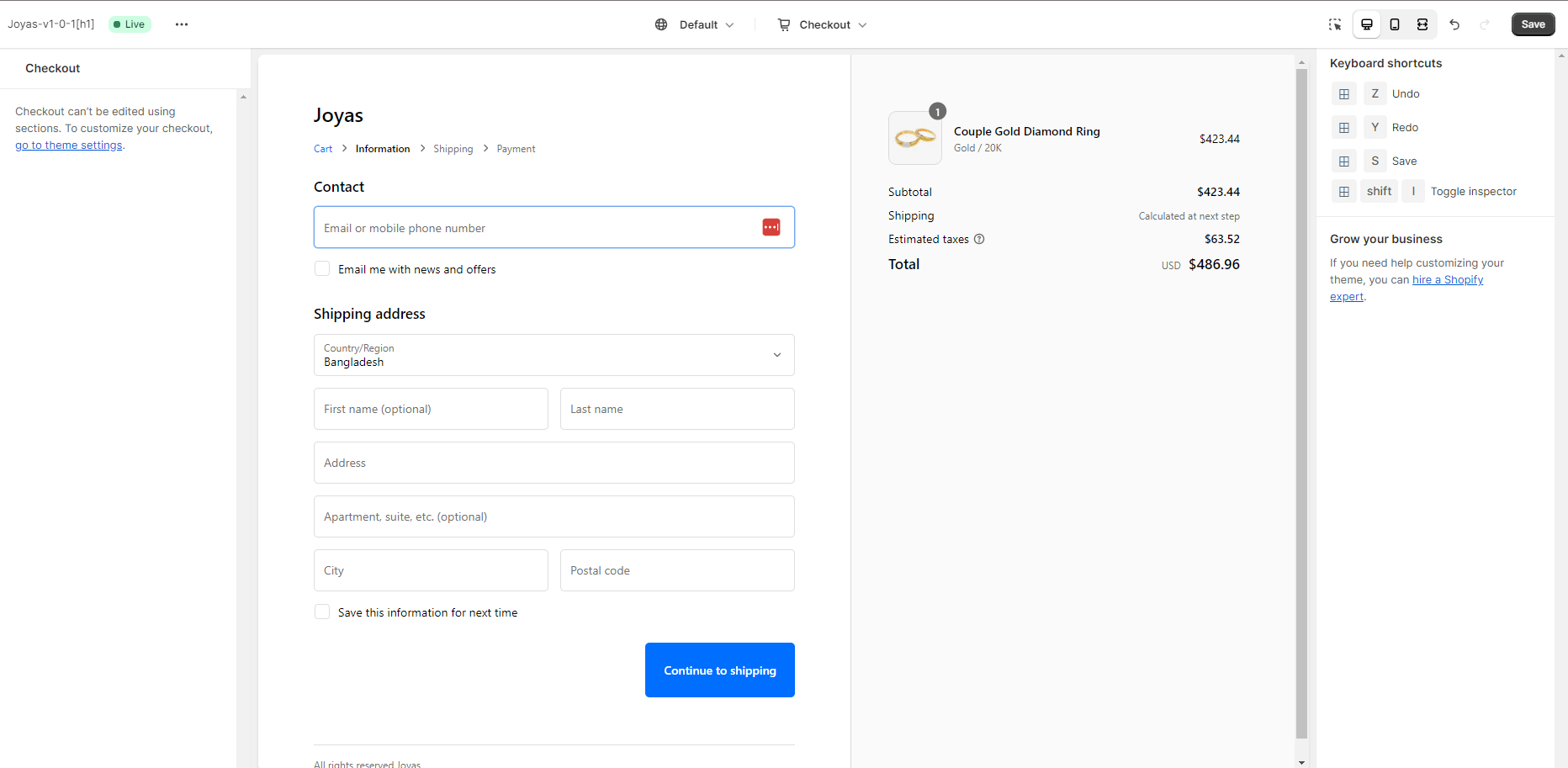Click the Email or mobile phone number field
Viewport: 1568px width, 768px height.
554,227
